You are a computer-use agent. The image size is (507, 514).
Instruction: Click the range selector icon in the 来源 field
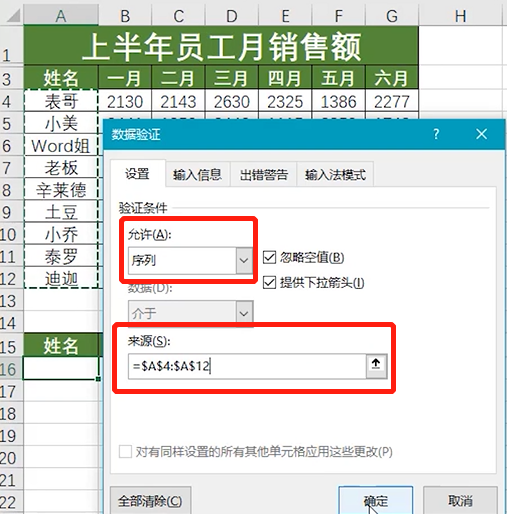[376, 366]
